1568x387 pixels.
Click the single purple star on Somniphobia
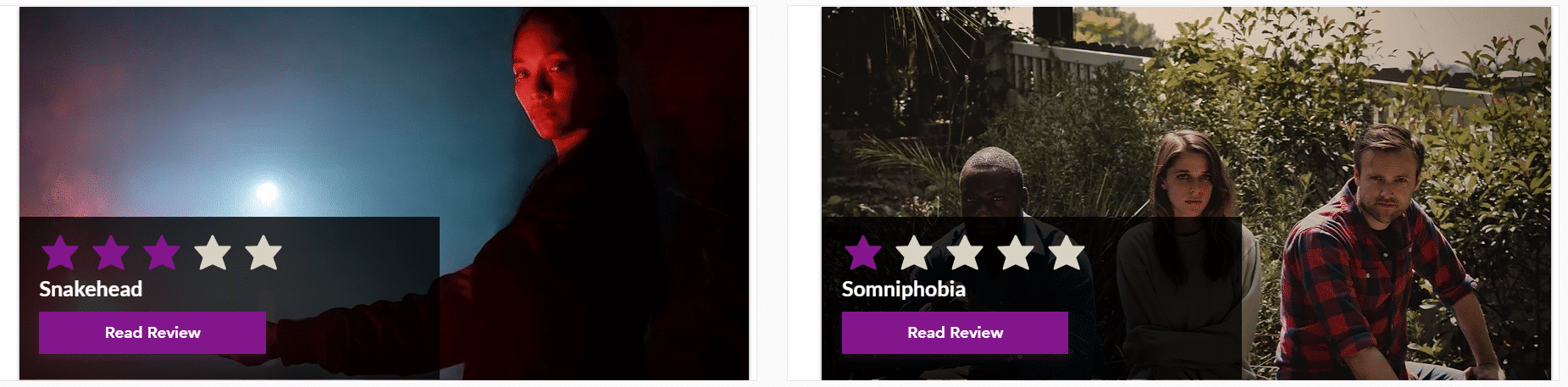point(863,252)
